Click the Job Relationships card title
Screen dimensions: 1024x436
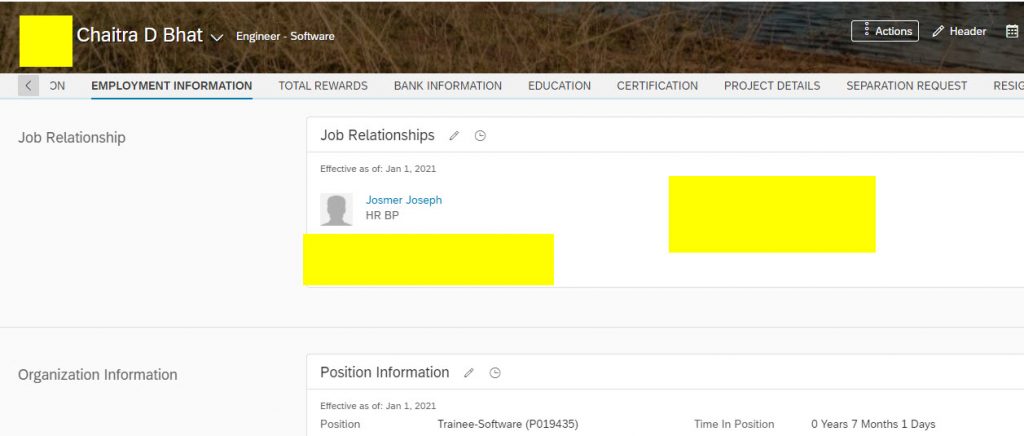click(x=377, y=135)
